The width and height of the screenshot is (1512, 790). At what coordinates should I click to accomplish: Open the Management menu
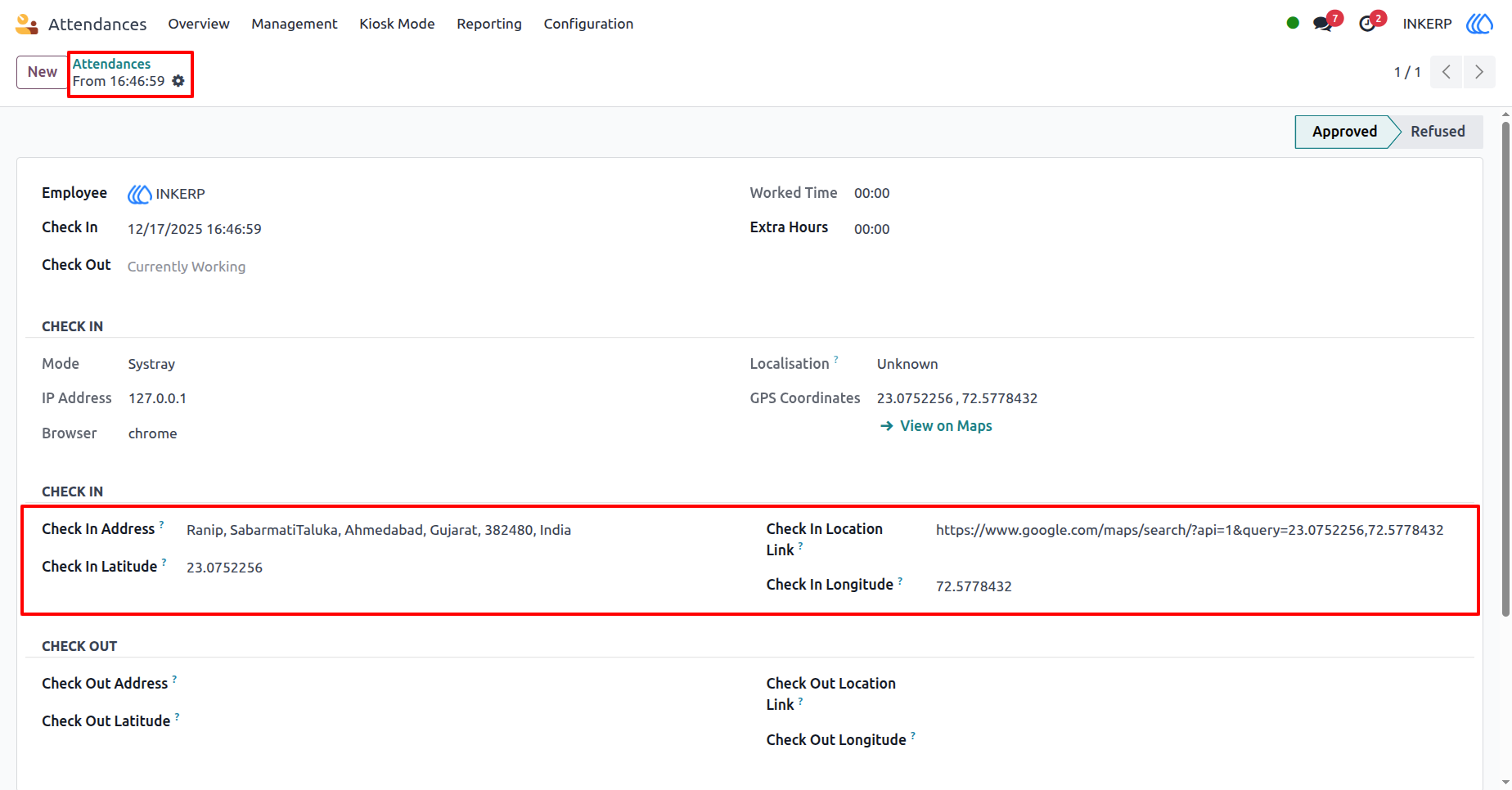point(295,24)
